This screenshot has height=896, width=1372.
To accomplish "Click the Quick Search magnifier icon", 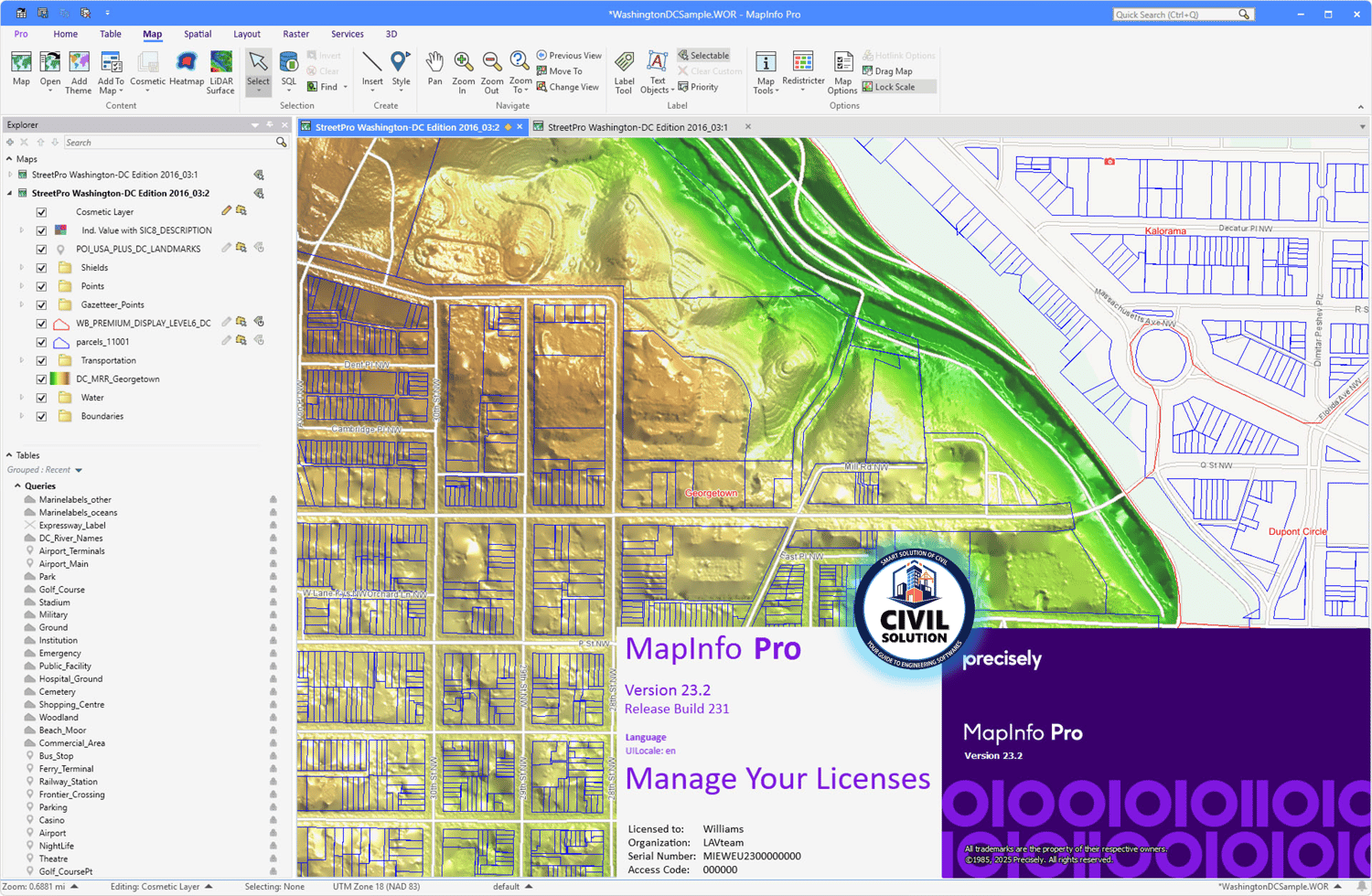I will click(x=1244, y=15).
